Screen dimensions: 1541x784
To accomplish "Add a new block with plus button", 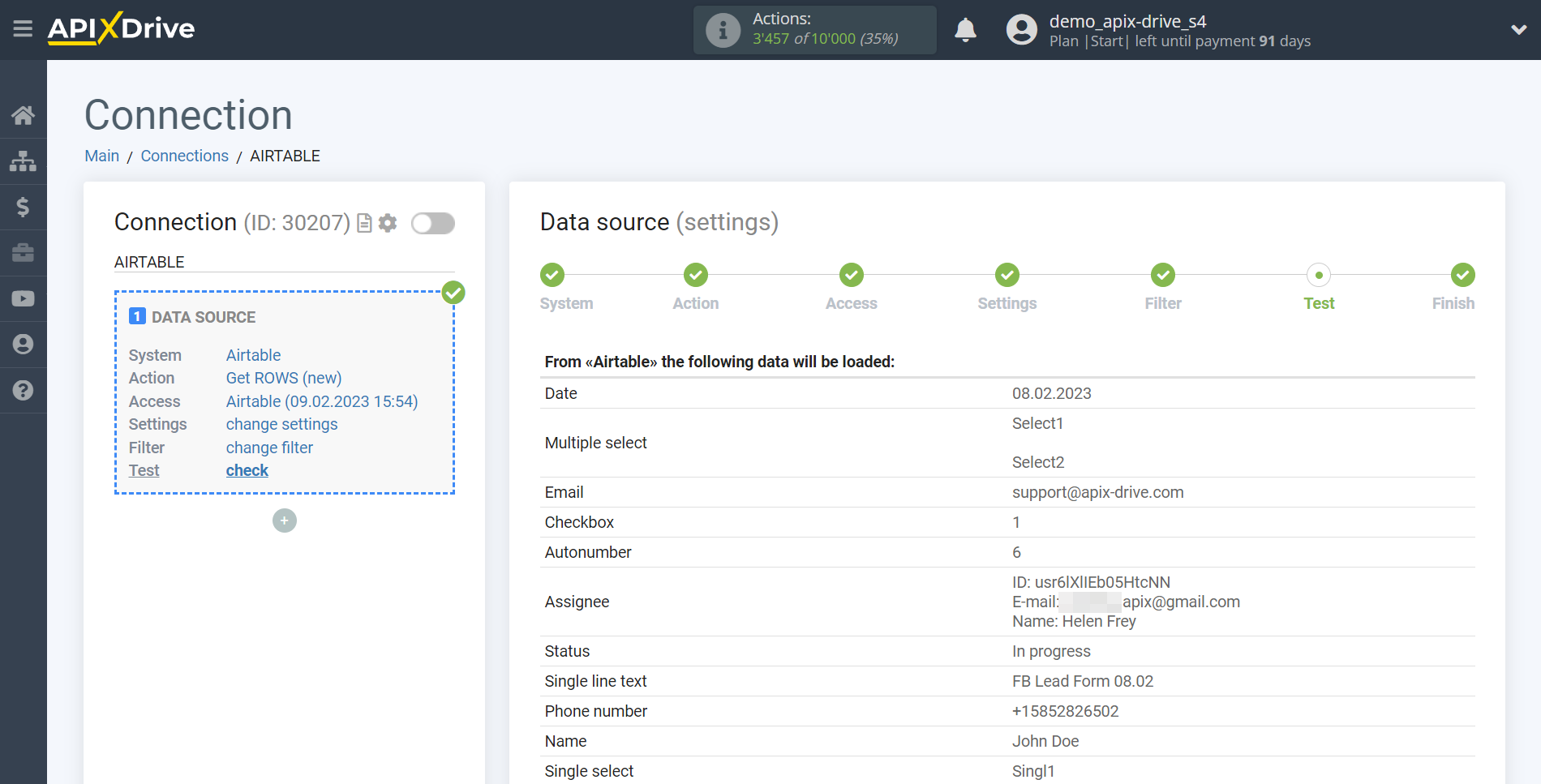I will (x=285, y=521).
